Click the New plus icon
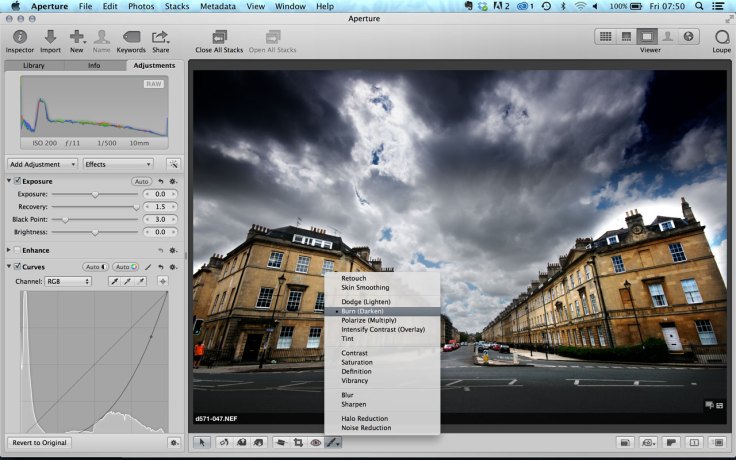The image size is (736, 460). pyautogui.click(x=77, y=37)
